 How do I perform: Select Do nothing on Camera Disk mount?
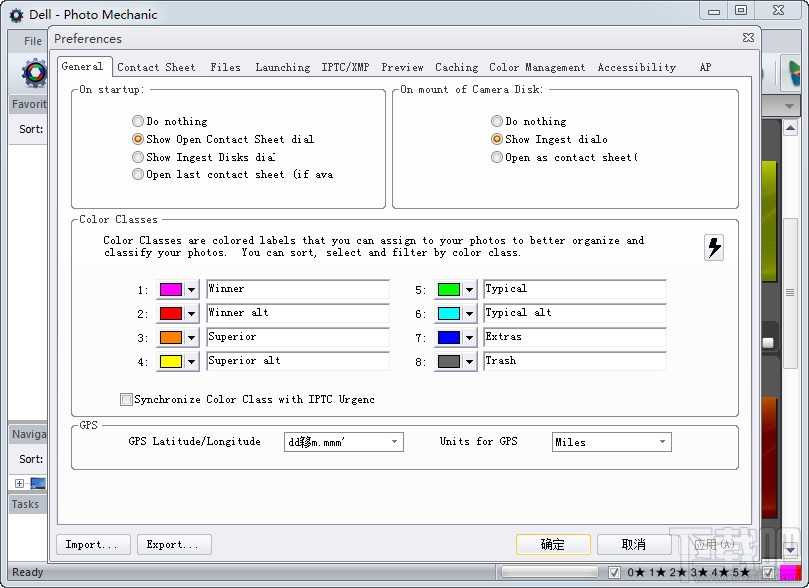496,121
